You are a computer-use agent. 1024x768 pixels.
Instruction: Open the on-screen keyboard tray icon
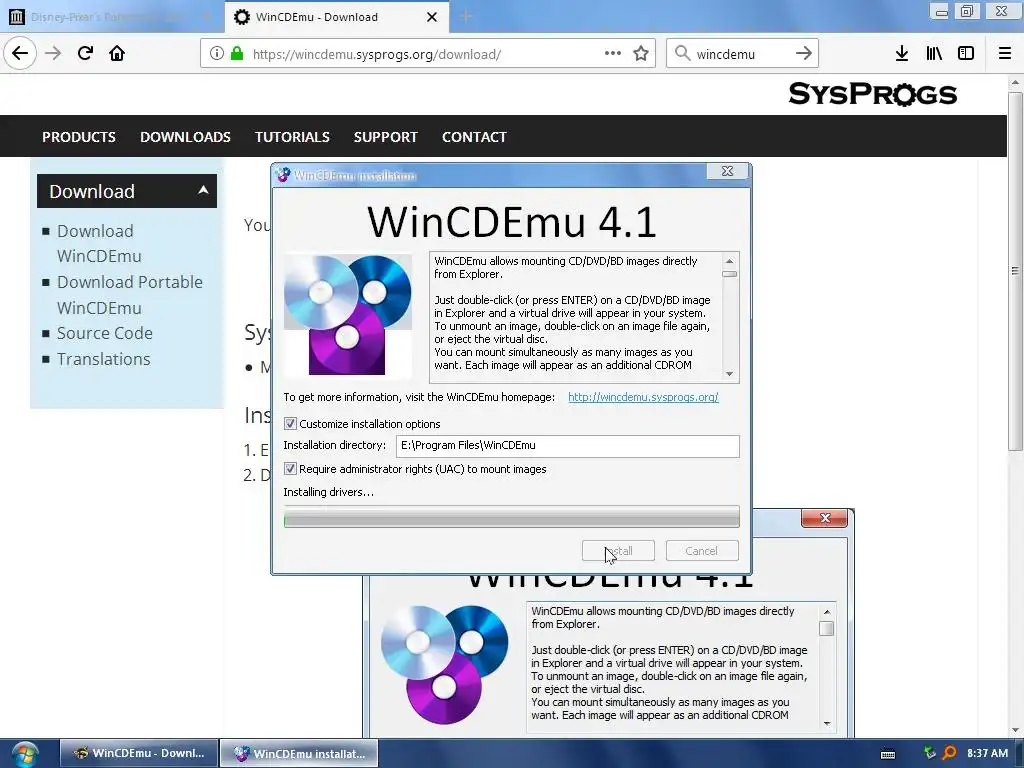point(888,754)
